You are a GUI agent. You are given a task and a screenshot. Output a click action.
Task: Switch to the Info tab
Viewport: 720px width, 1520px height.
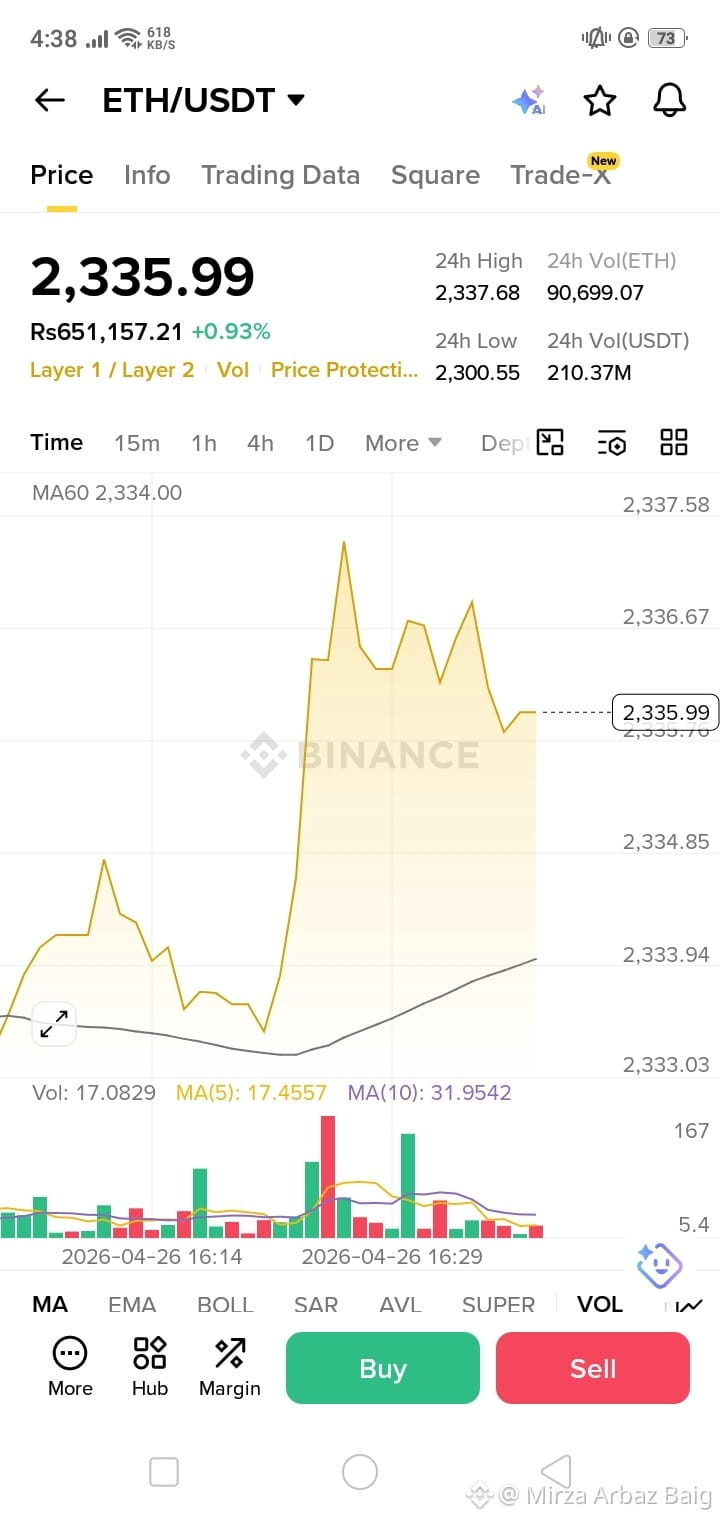(147, 175)
